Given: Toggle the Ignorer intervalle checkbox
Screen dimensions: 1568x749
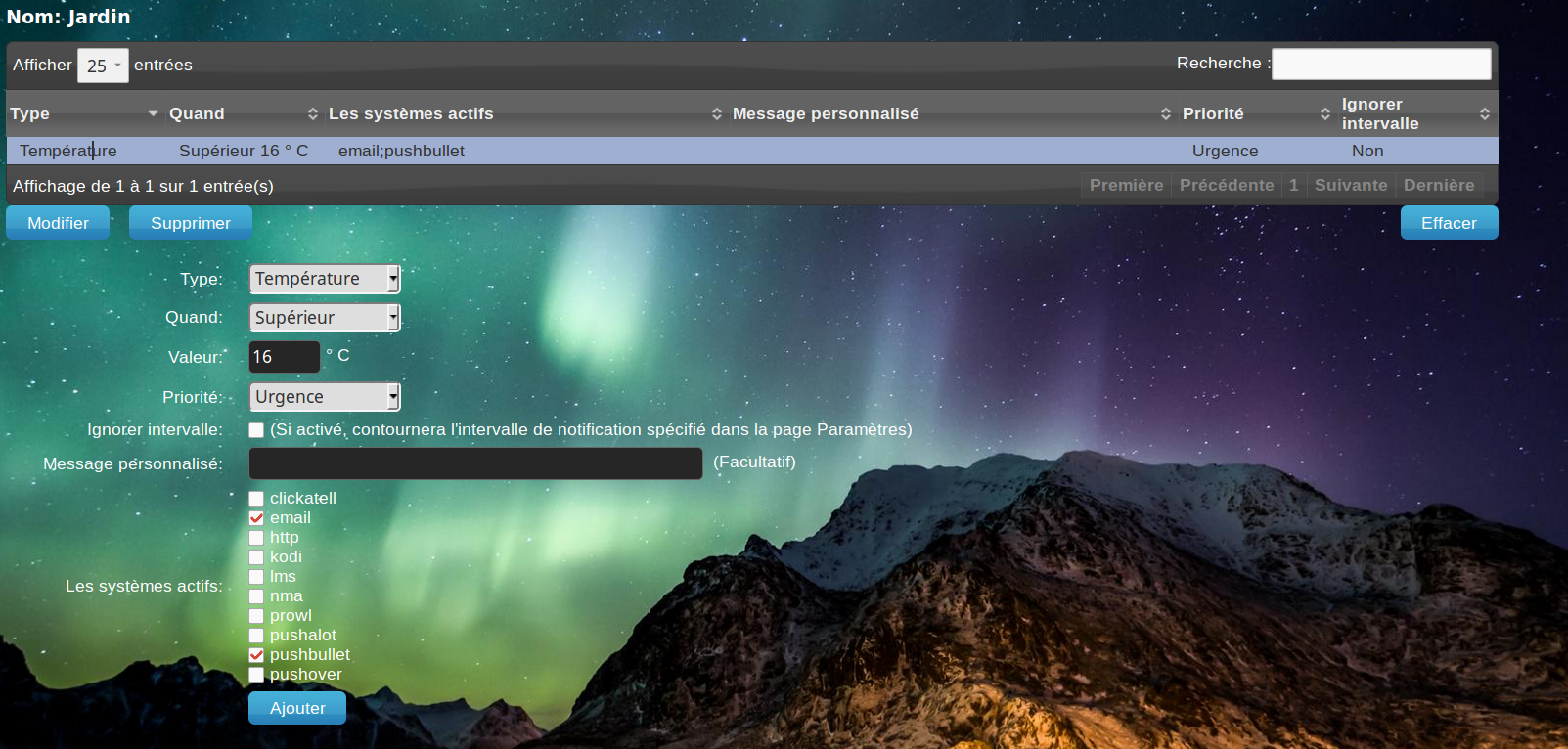Looking at the screenshot, I should 256,430.
